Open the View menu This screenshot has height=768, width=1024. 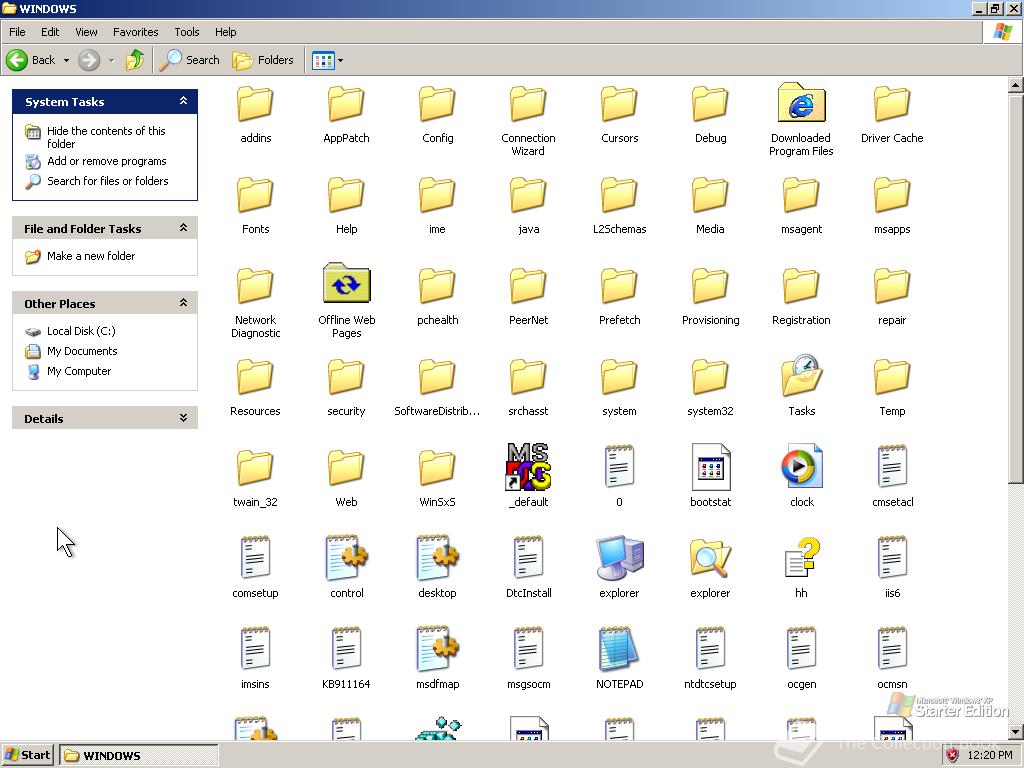tap(86, 32)
